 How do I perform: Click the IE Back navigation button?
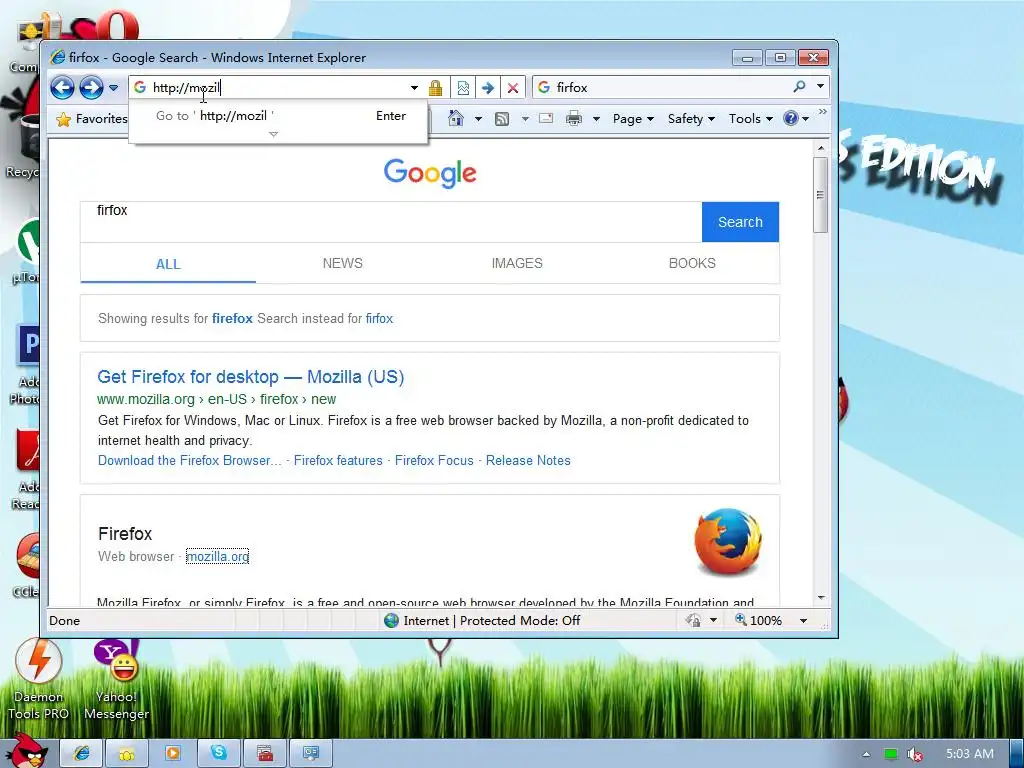click(63, 87)
